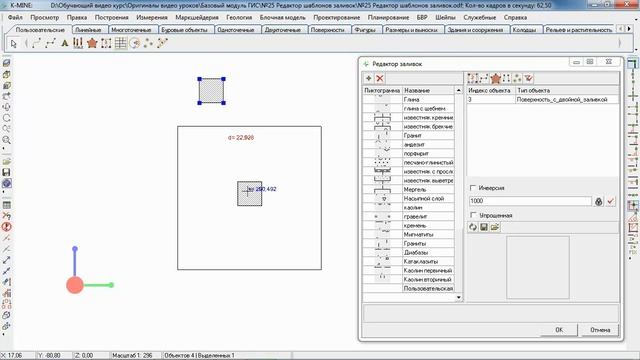Click the four-dots icon in fill editor toolbar
Image resolution: width=640 pixels, height=360 pixels.
coord(507,78)
